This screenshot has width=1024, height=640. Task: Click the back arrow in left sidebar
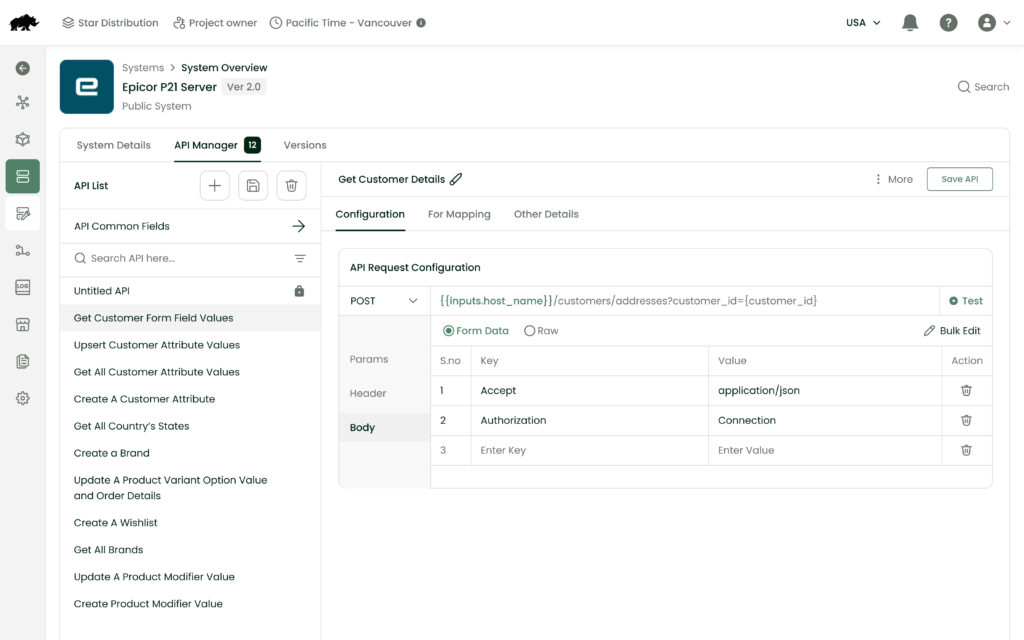22,68
